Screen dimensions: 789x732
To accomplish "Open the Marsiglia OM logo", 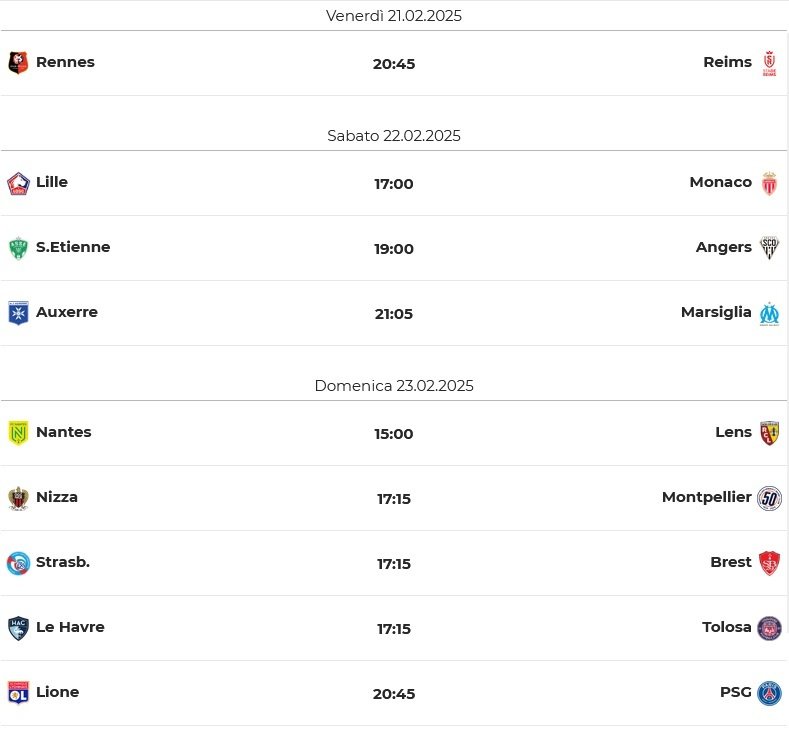I will pos(769,314).
